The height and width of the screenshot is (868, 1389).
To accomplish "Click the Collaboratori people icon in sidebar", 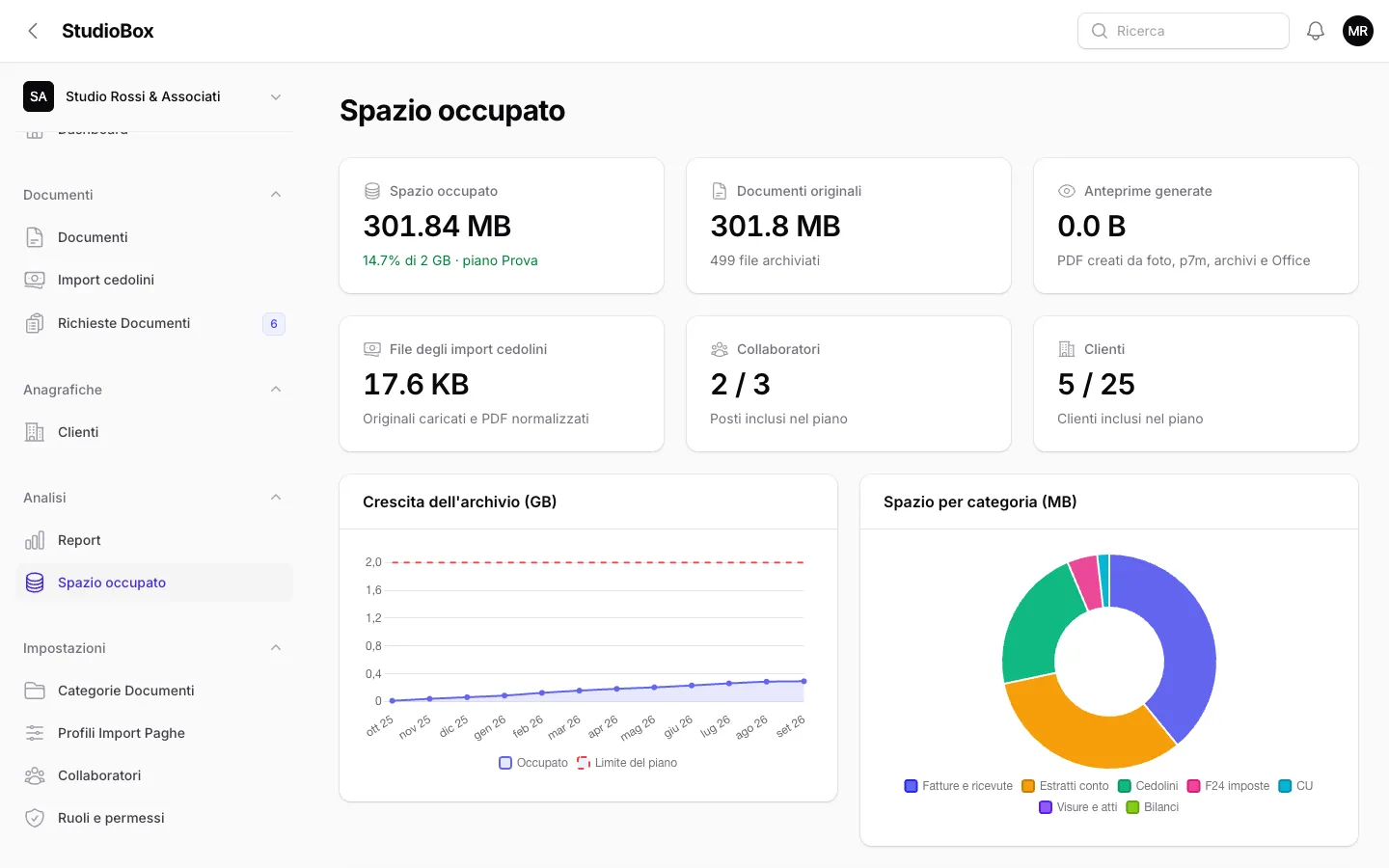I will (x=35, y=775).
